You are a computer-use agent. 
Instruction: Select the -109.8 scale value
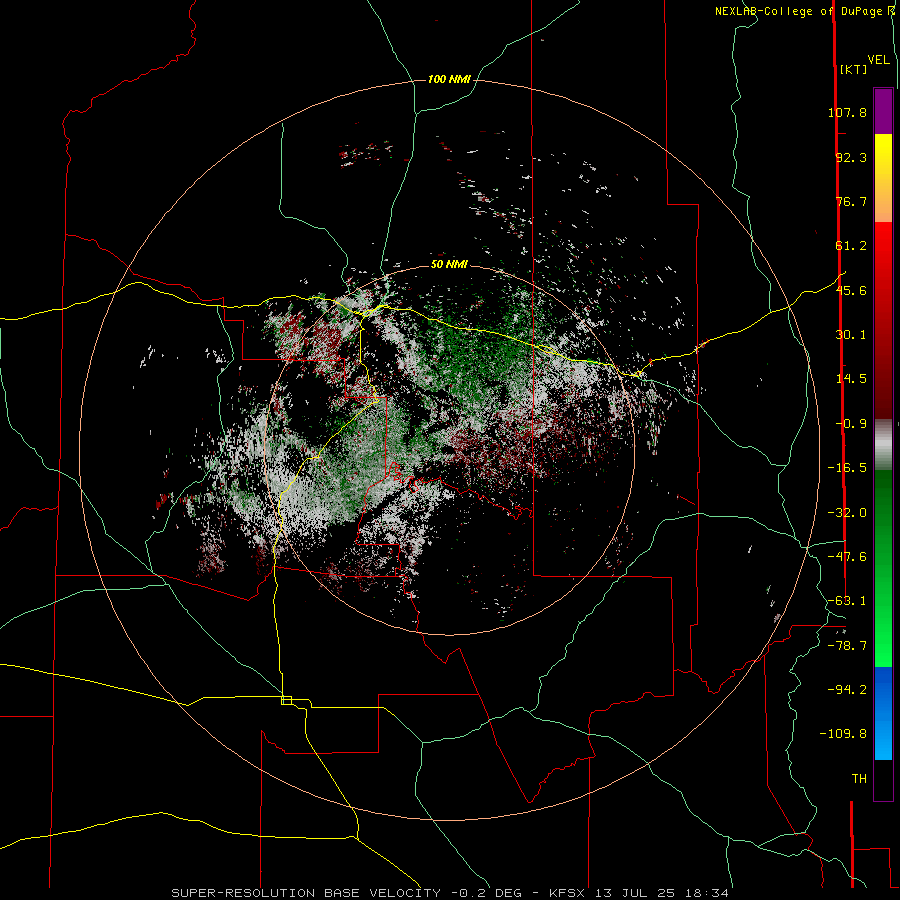coord(843,734)
